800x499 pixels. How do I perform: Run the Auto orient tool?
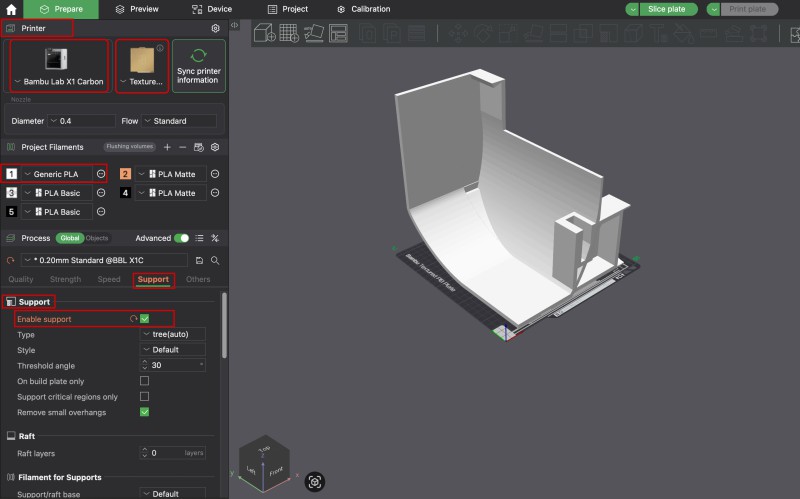[x=314, y=33]
